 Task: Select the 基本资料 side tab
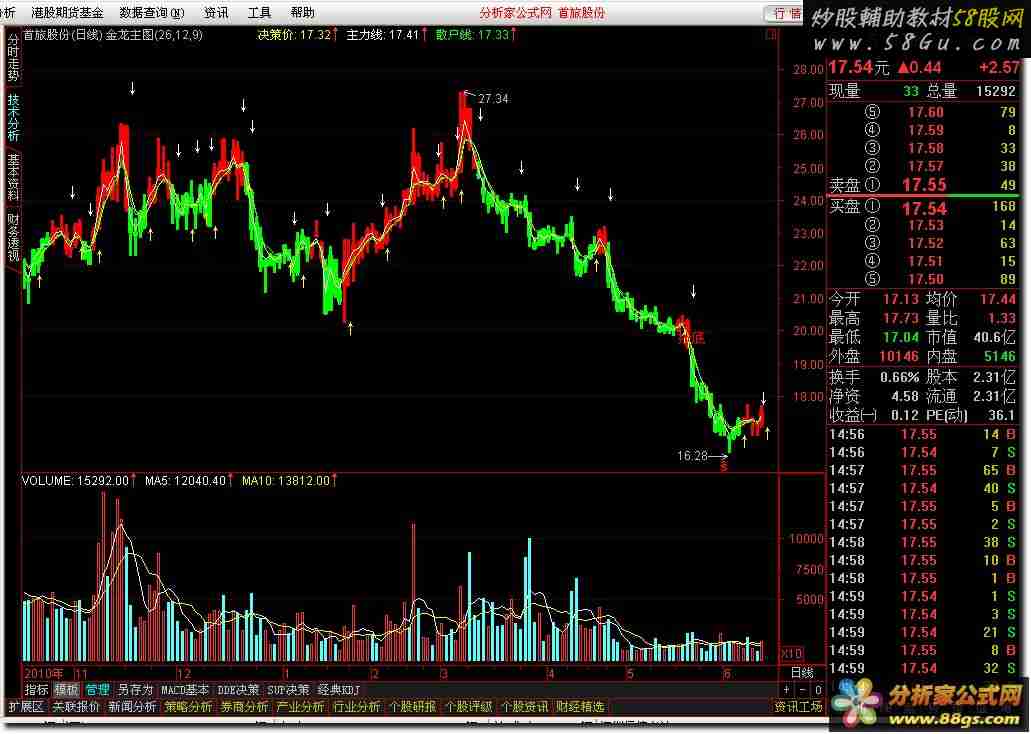coord(13,177)
